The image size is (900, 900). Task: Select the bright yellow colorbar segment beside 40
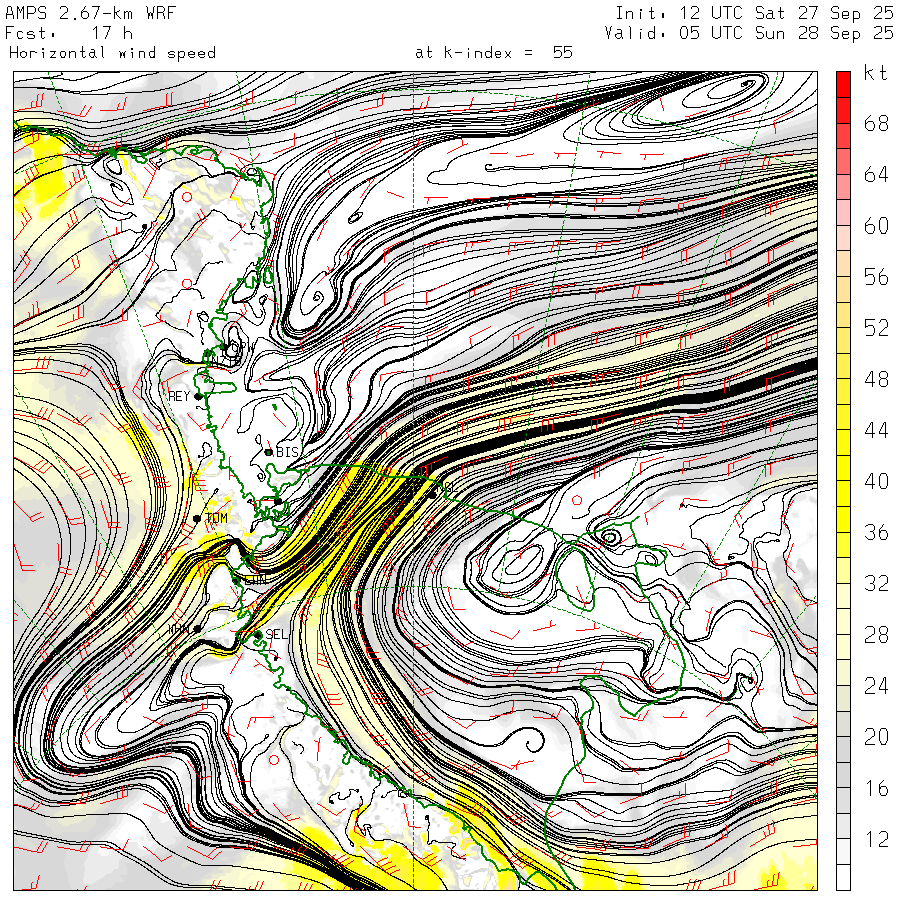pyautogui.click(x=843, y=493)
